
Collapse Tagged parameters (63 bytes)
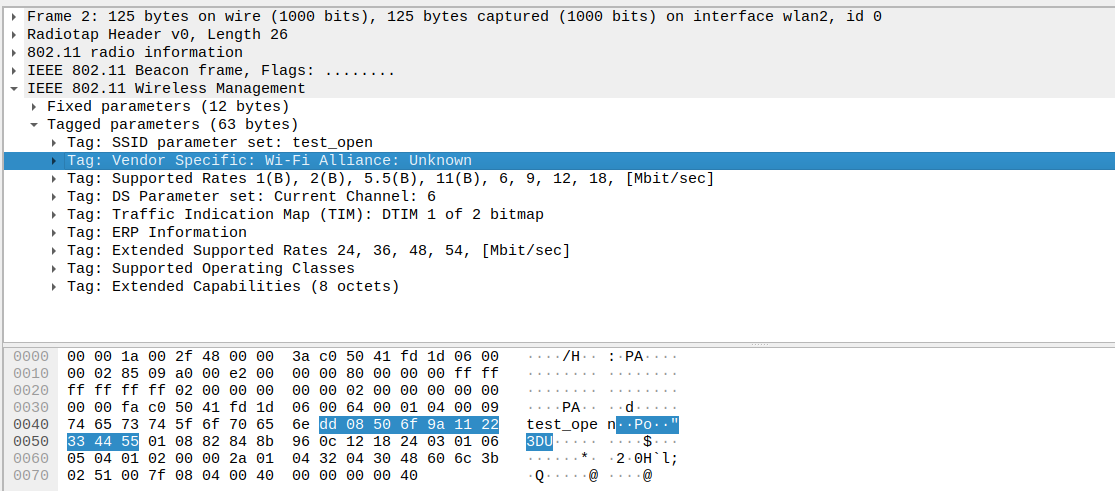coord(35,125)
